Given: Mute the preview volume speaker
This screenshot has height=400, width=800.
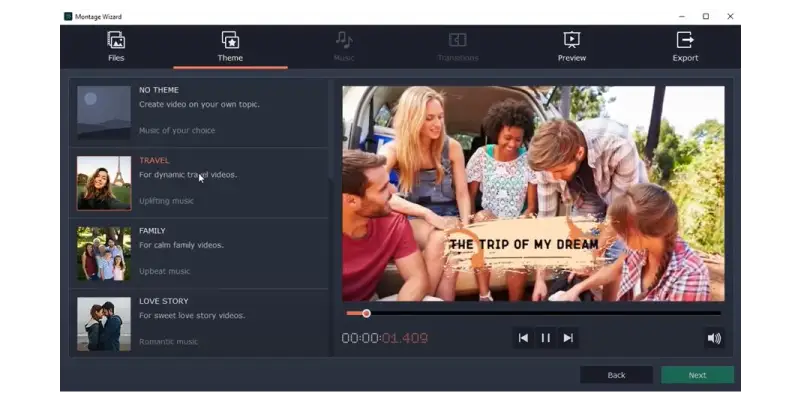Looking at the screenshot, I should pyautogui.click(x=714, y=338).
